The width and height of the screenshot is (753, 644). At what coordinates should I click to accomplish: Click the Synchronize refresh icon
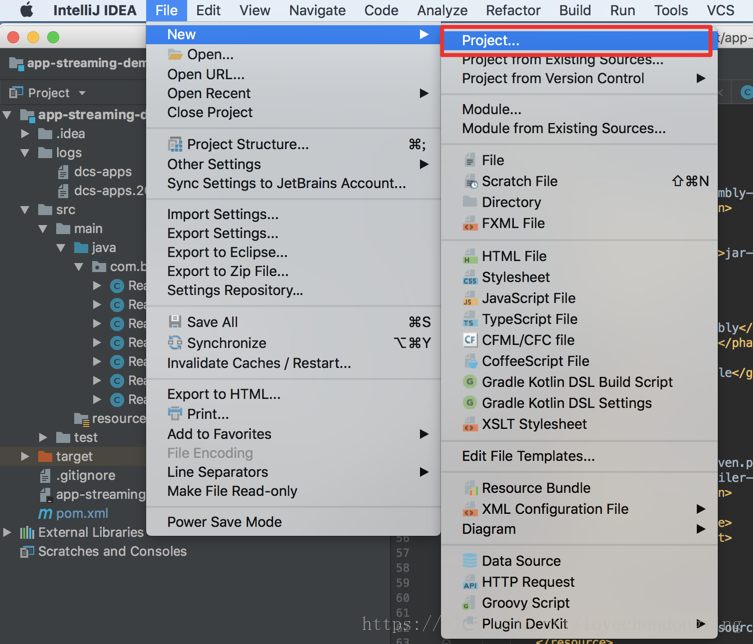(175, 343)
